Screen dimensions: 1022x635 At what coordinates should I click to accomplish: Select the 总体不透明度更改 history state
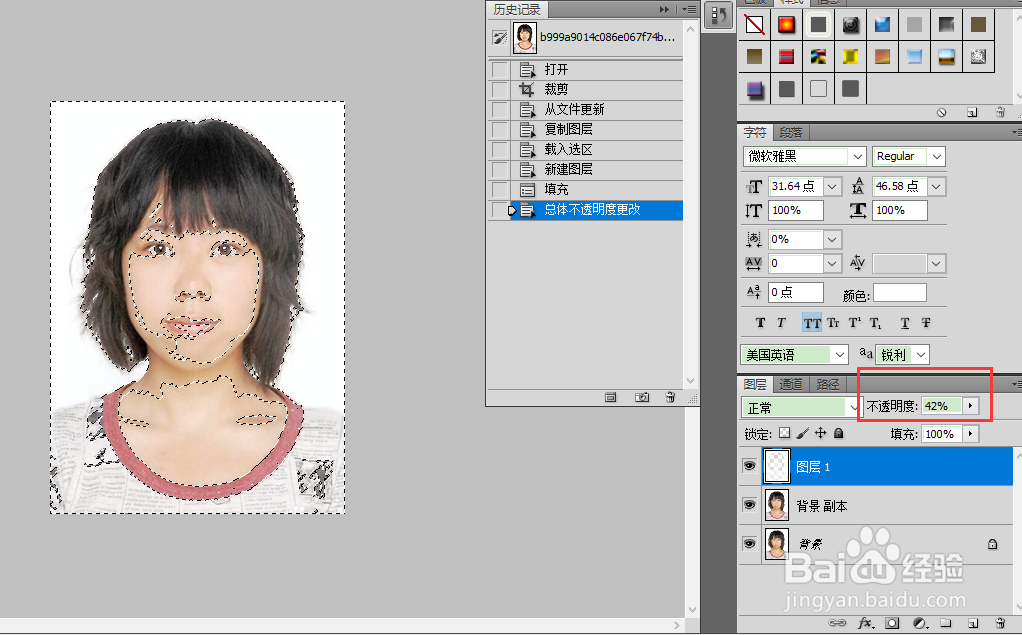point(596,210)
